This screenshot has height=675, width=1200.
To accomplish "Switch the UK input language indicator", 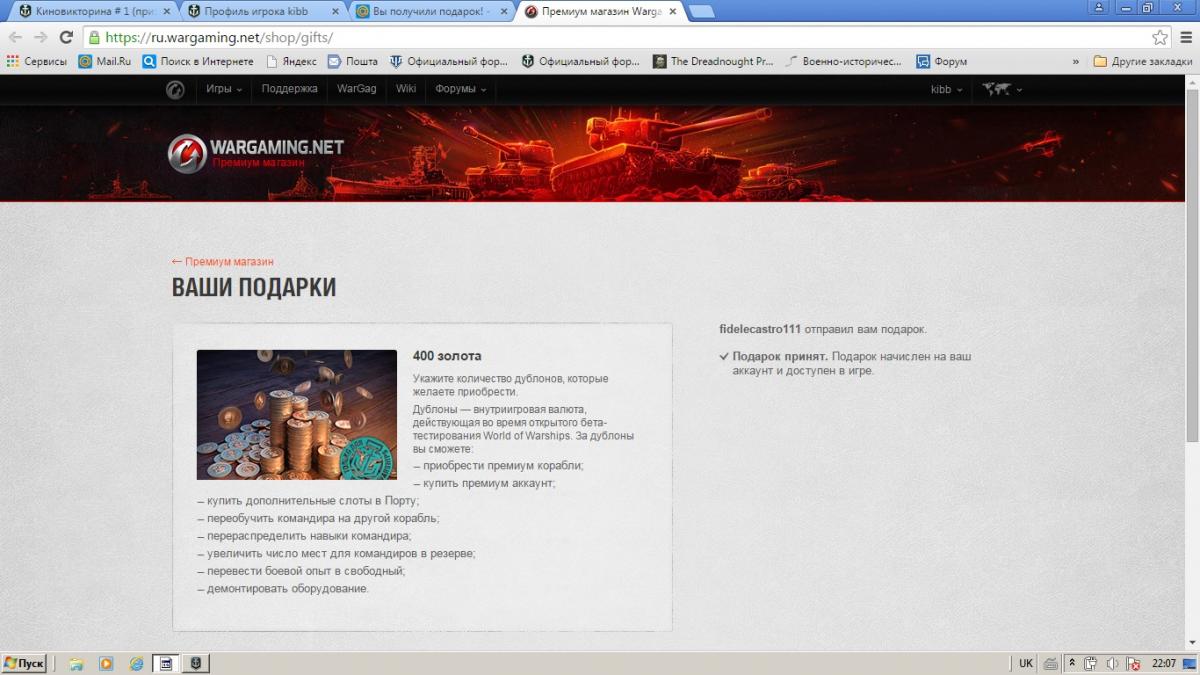I will 1026,663.
